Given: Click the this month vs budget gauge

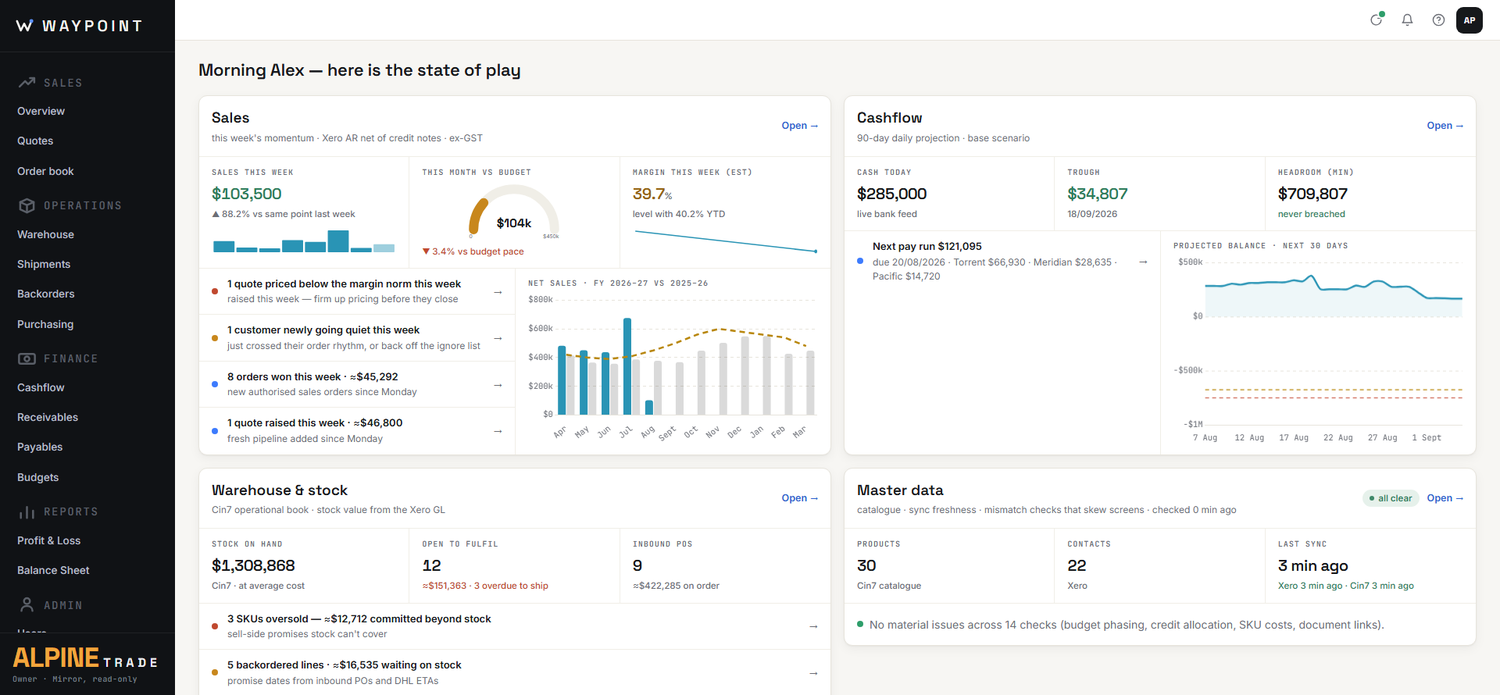Looking at the screenshot, I should point(514,214).
